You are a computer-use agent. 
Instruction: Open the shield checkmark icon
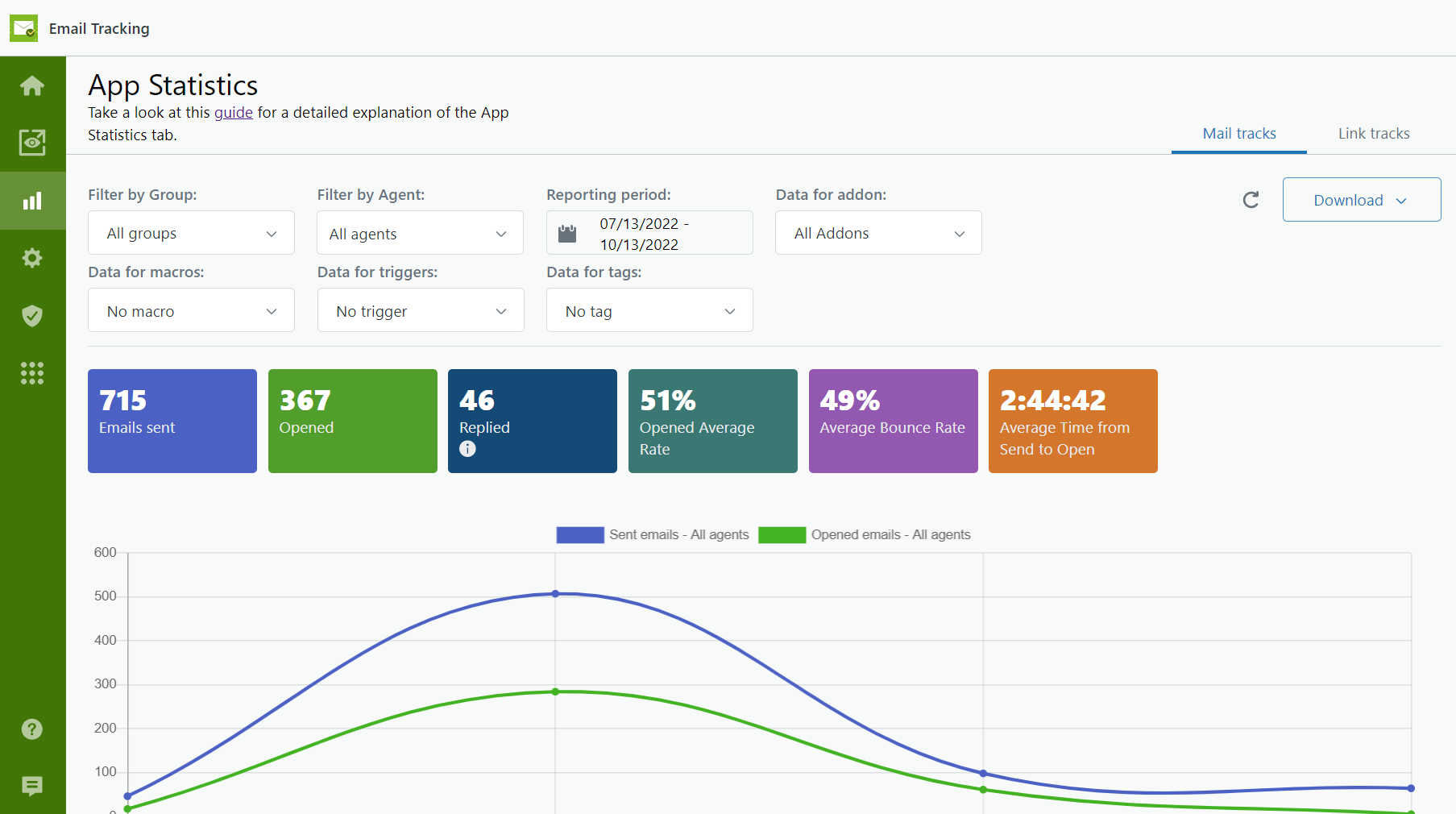point(32,315)
